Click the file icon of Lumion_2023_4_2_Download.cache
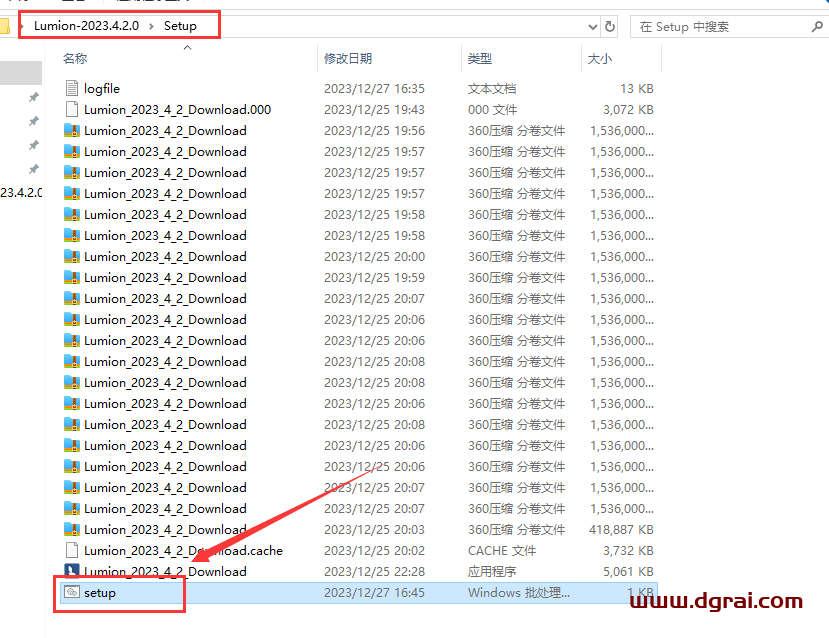829x638 pixels. [x=72, y=550]
